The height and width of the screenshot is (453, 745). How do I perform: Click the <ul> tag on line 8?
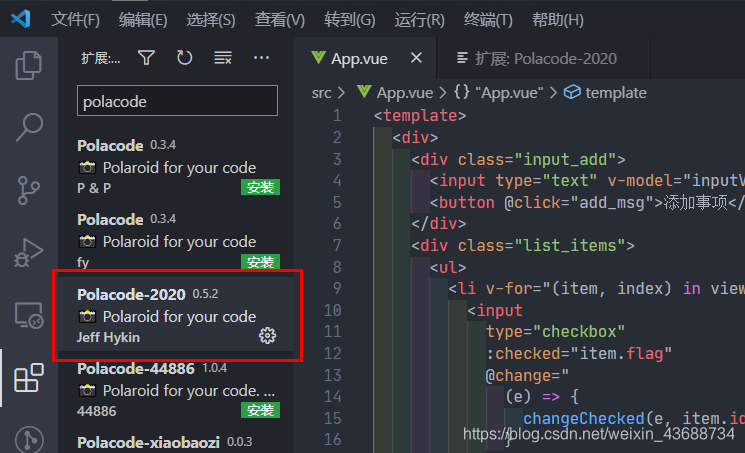point(448,267)
